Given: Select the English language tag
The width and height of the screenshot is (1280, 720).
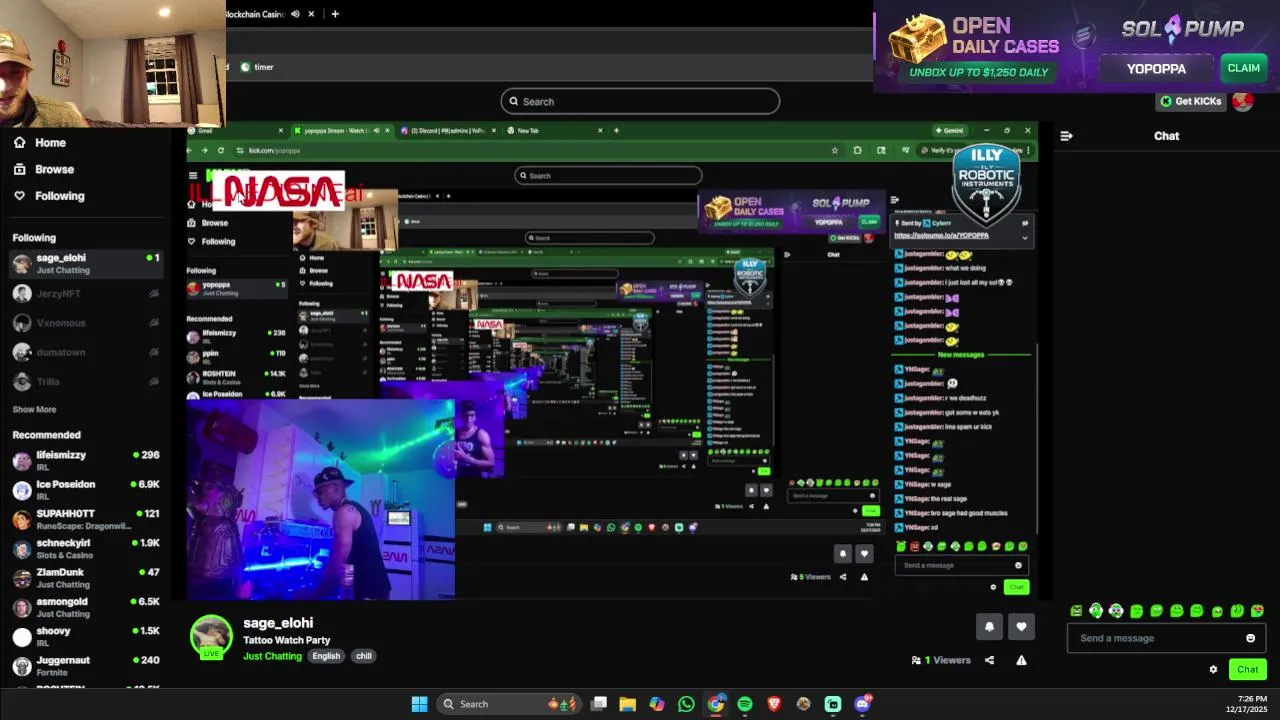Looking at the screenshot, I should tap(326, 656).
